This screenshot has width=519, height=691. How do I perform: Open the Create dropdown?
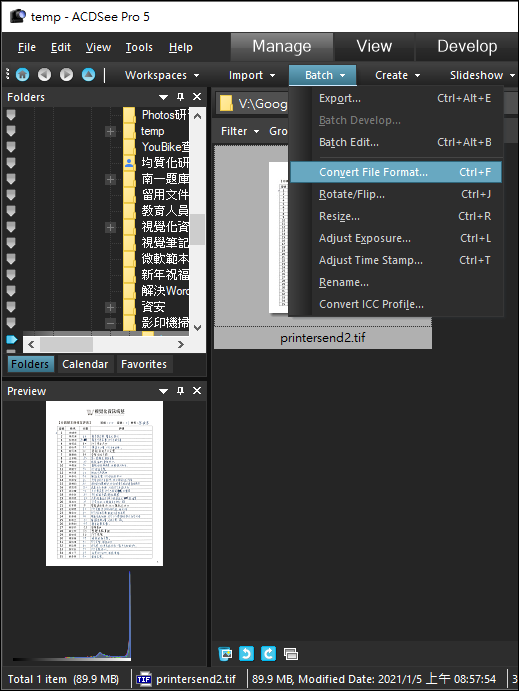(397, 75)
